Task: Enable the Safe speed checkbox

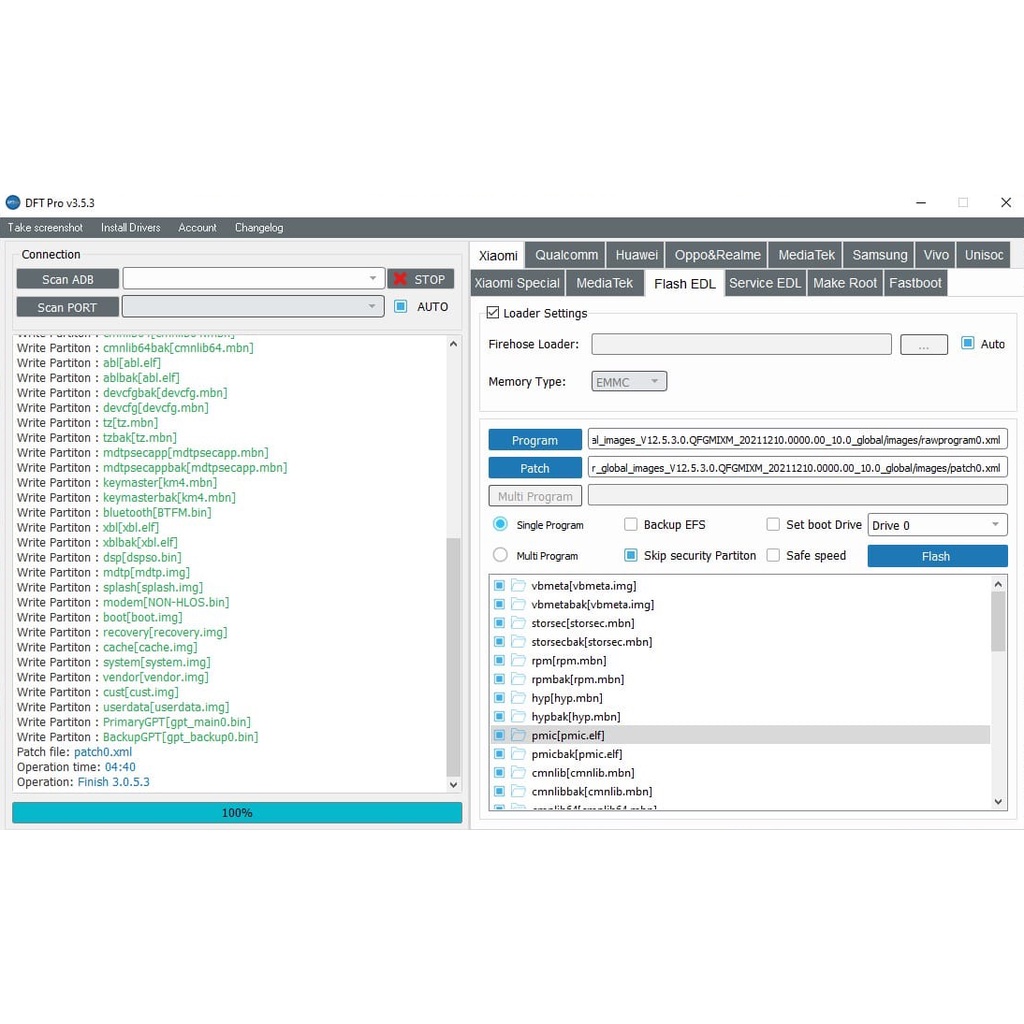Action: 773,554
